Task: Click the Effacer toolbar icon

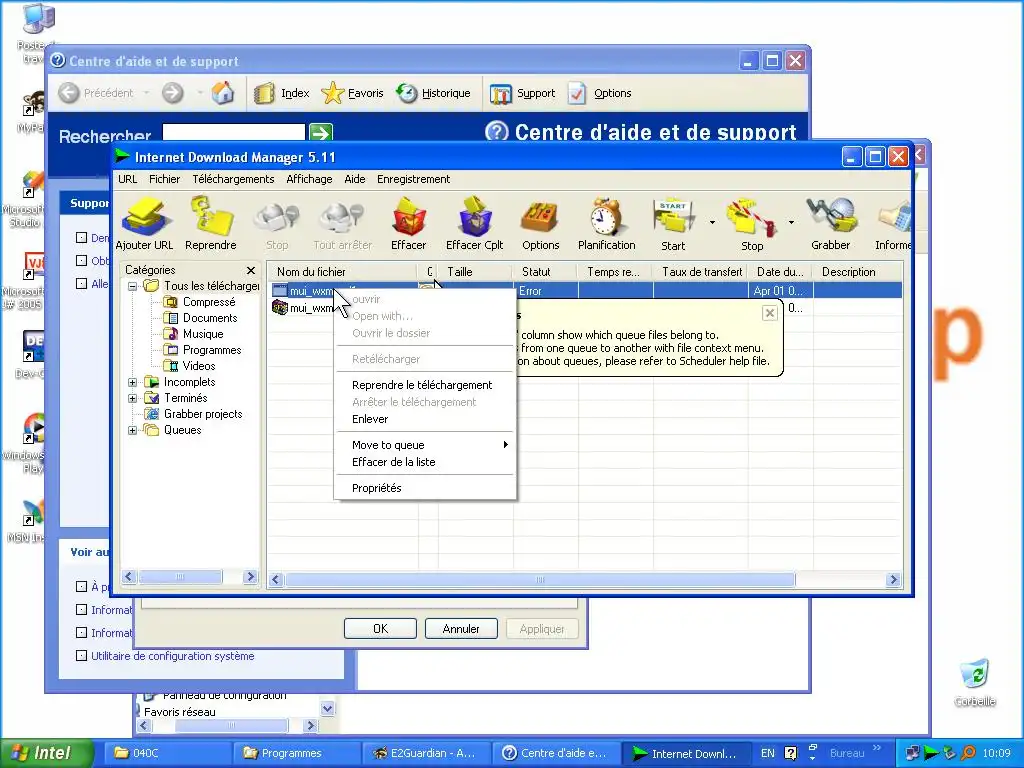Action: pos(408,224)
